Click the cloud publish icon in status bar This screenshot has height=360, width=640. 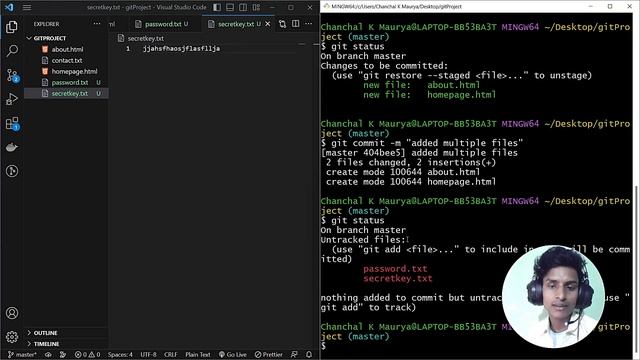click(48, 355)
